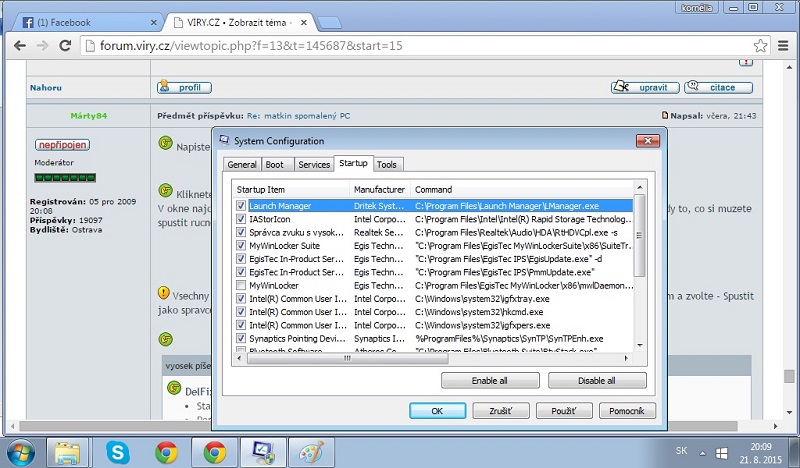Follow the Nahoru link
The width and height of the screenshot is (800, 468).
tap(44, 88)
